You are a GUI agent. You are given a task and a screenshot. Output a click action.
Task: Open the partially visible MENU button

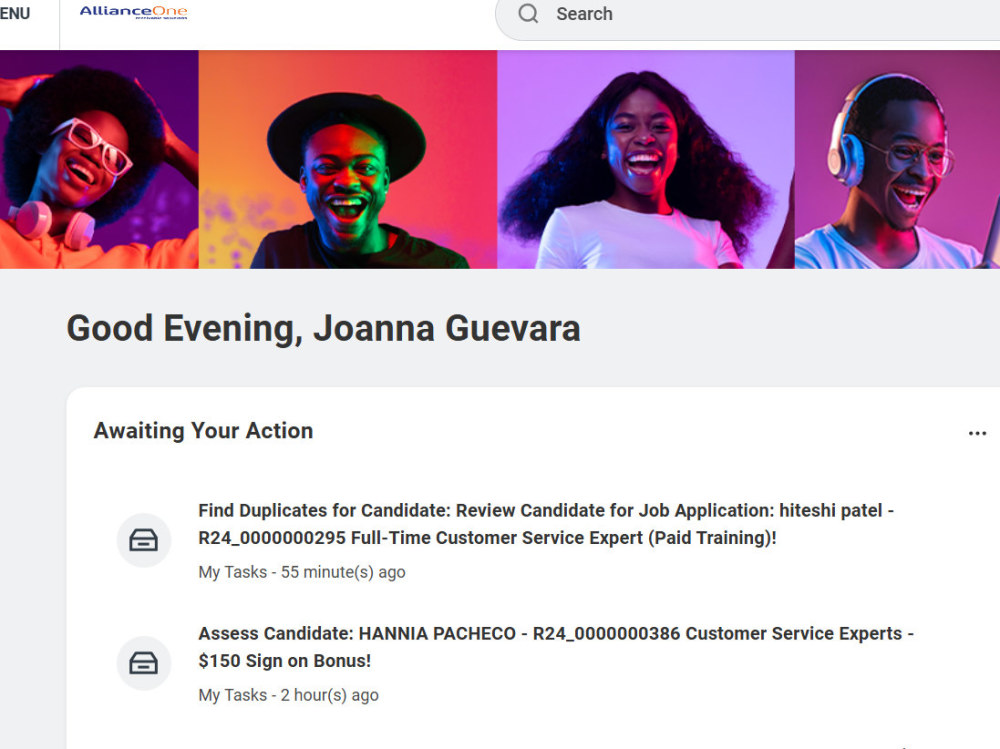point(14,13)
